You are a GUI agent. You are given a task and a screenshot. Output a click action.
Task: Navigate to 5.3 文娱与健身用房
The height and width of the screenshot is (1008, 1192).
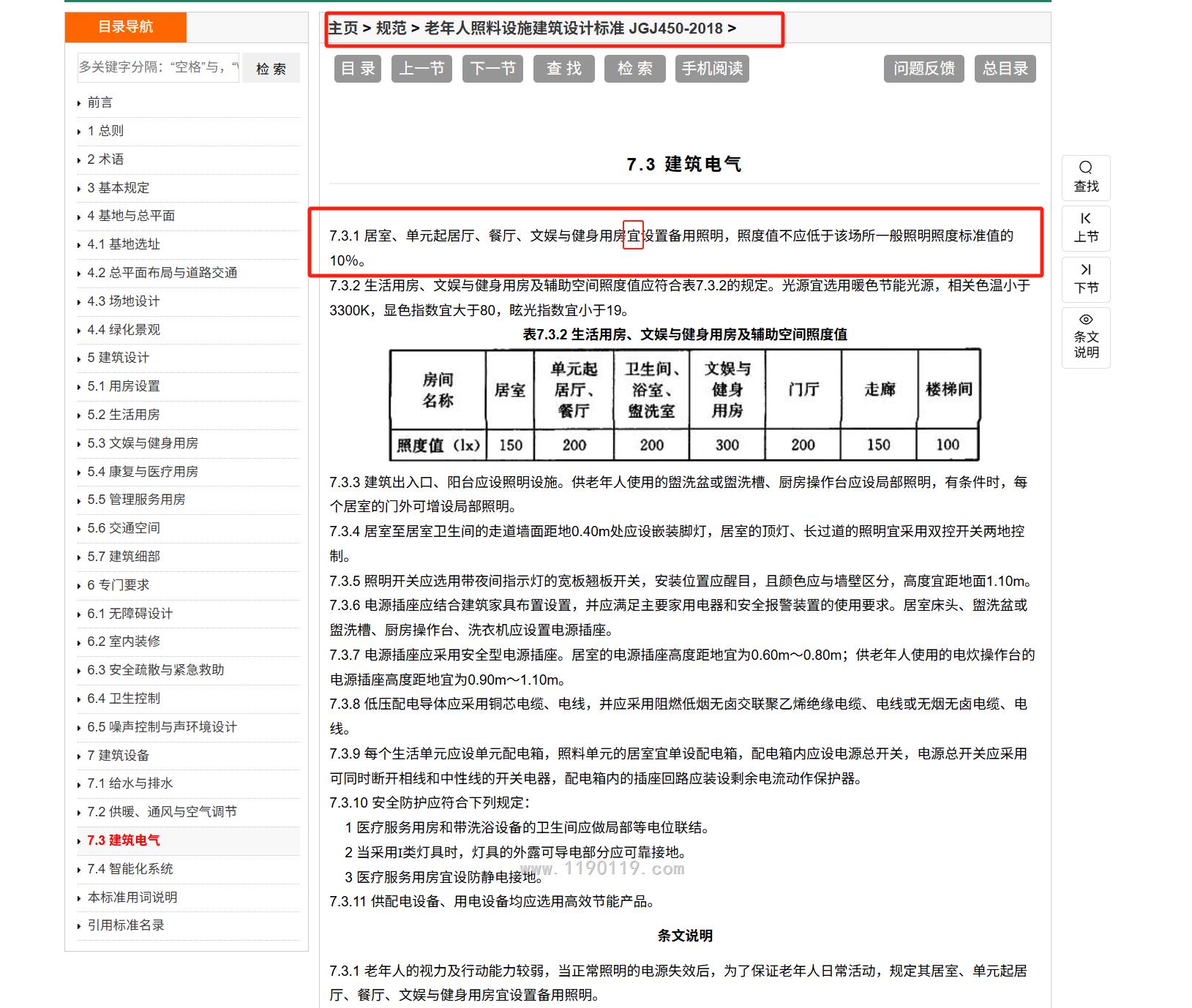tap(143, 443)
